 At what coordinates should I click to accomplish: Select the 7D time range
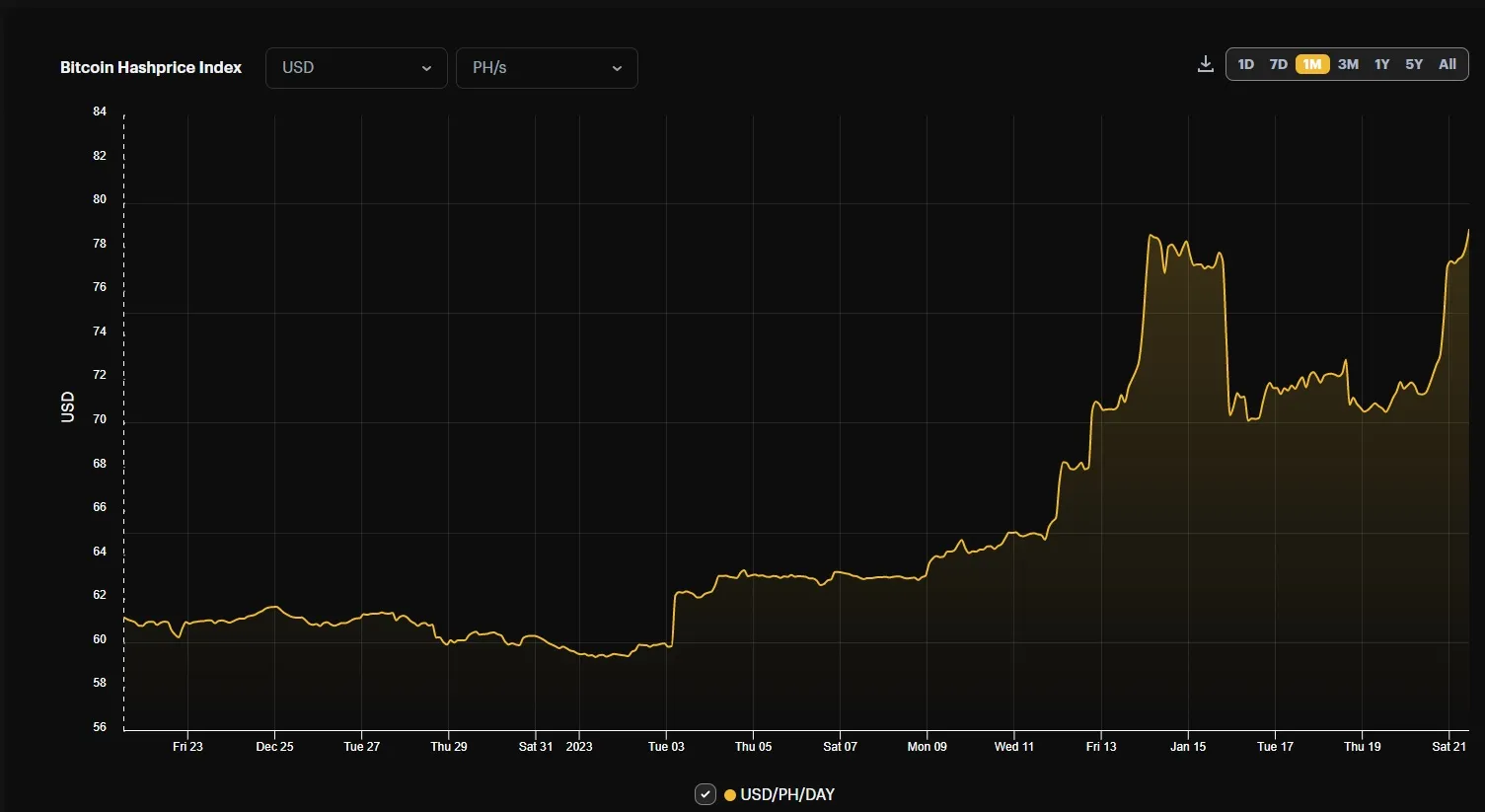point(1279,64)
